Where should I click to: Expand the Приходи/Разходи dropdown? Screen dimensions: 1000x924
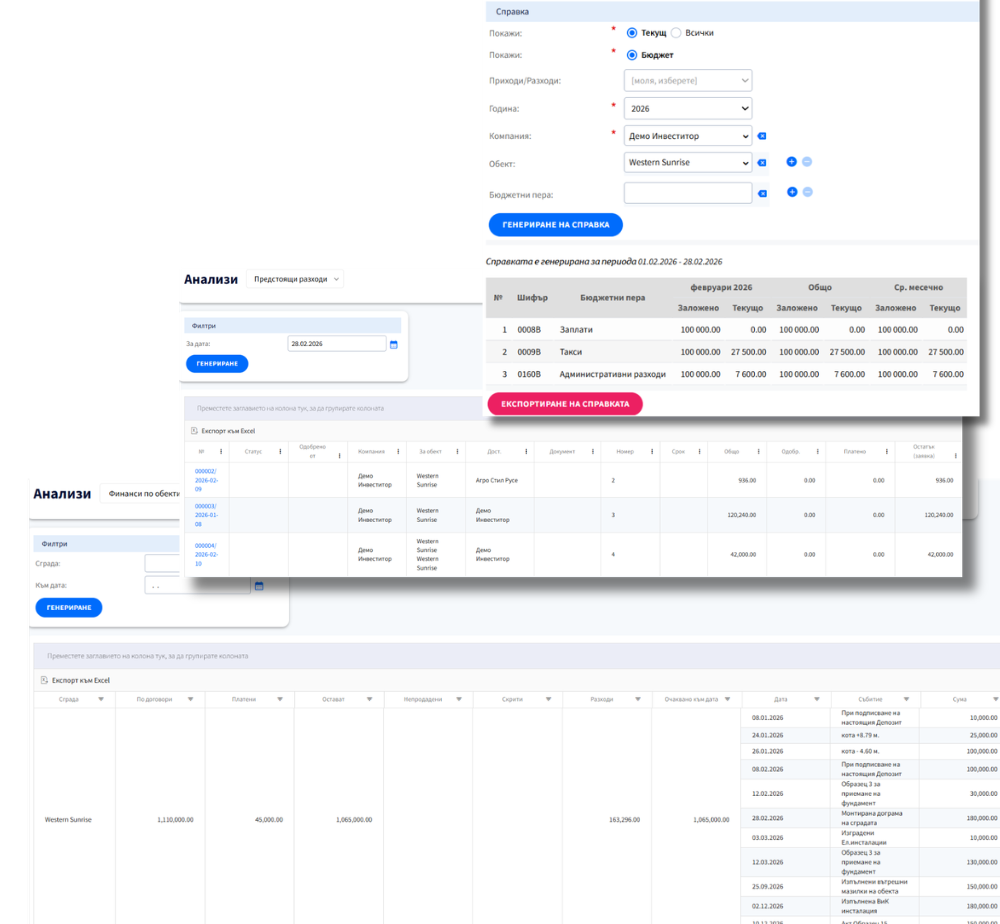pyautogui.click(x=688, y=80)
